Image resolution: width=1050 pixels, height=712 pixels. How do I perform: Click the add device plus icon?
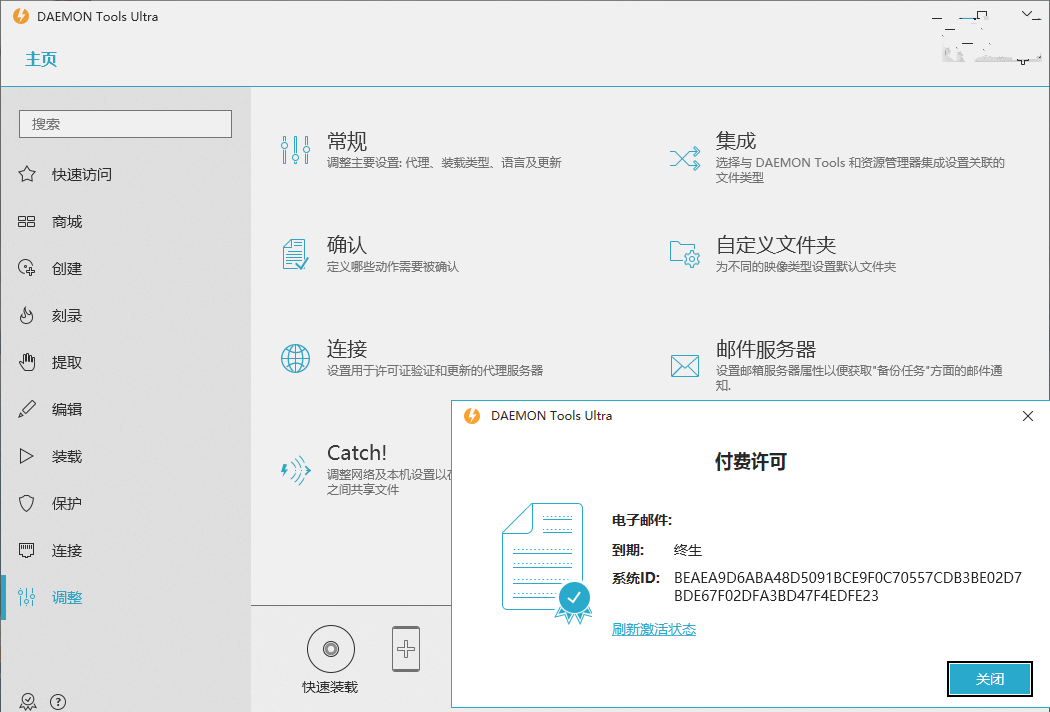pyautogui.click(x=406, y=649)
